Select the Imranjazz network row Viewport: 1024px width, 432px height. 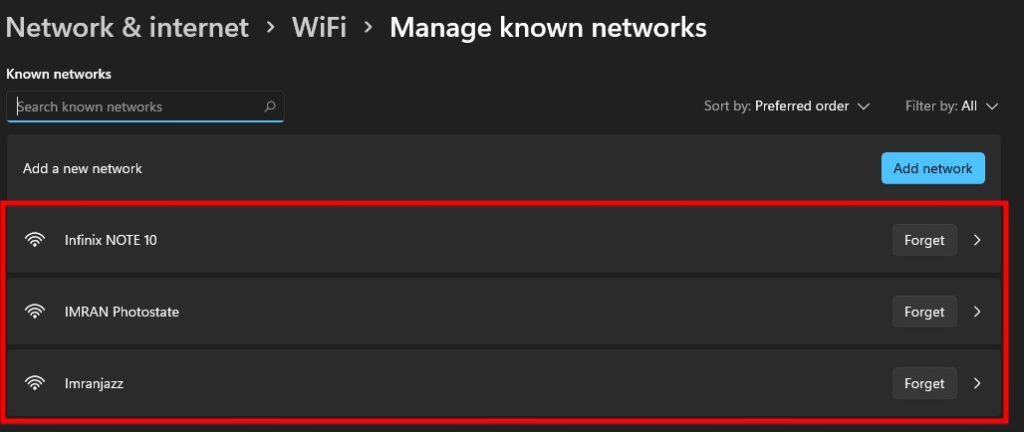click(x=504, y=383)
